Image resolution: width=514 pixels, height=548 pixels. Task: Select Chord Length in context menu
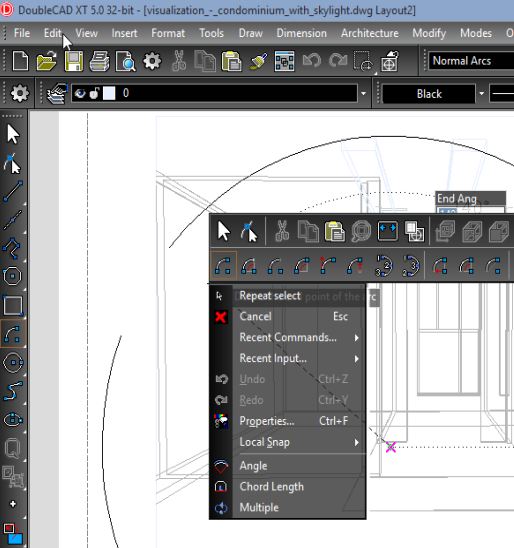(x=288, y=487)
